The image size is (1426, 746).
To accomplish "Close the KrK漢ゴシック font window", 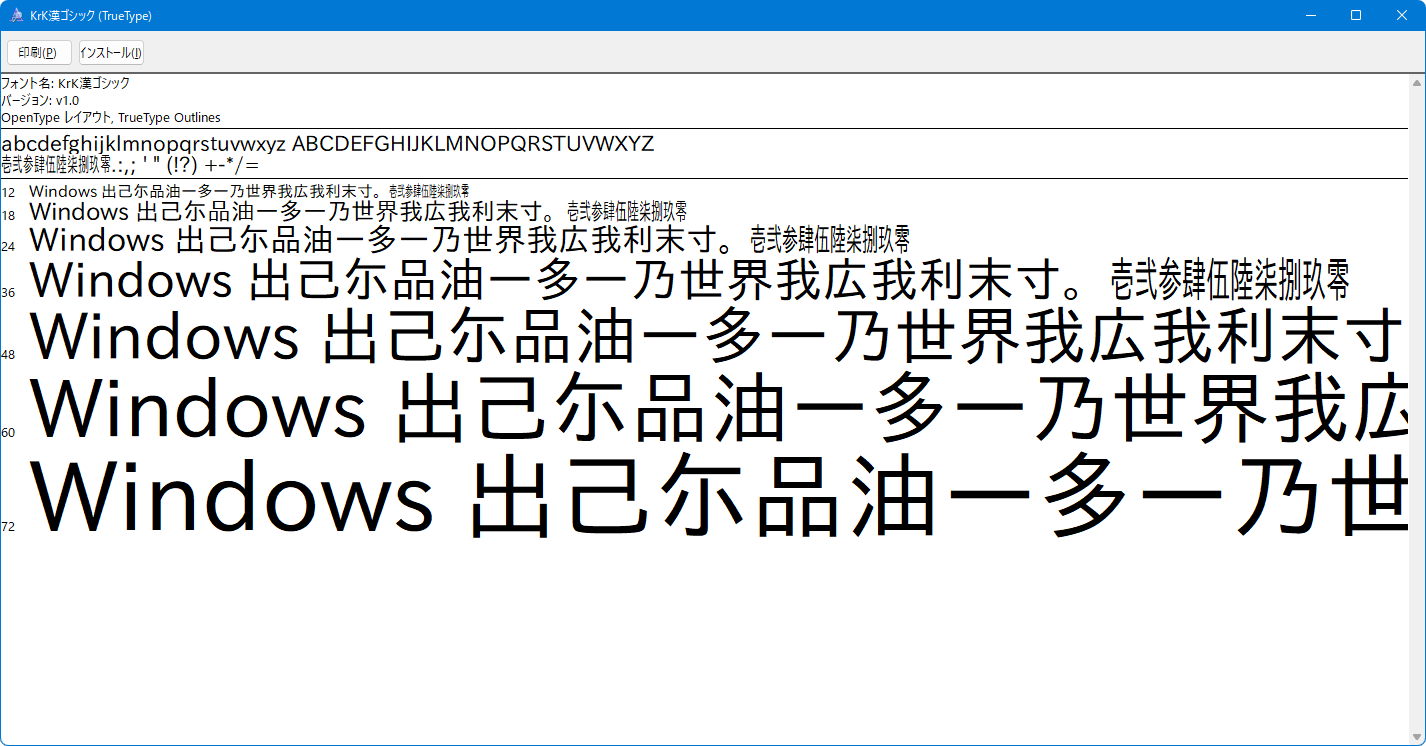I will pyautogui.click(x=1402, y=15).
